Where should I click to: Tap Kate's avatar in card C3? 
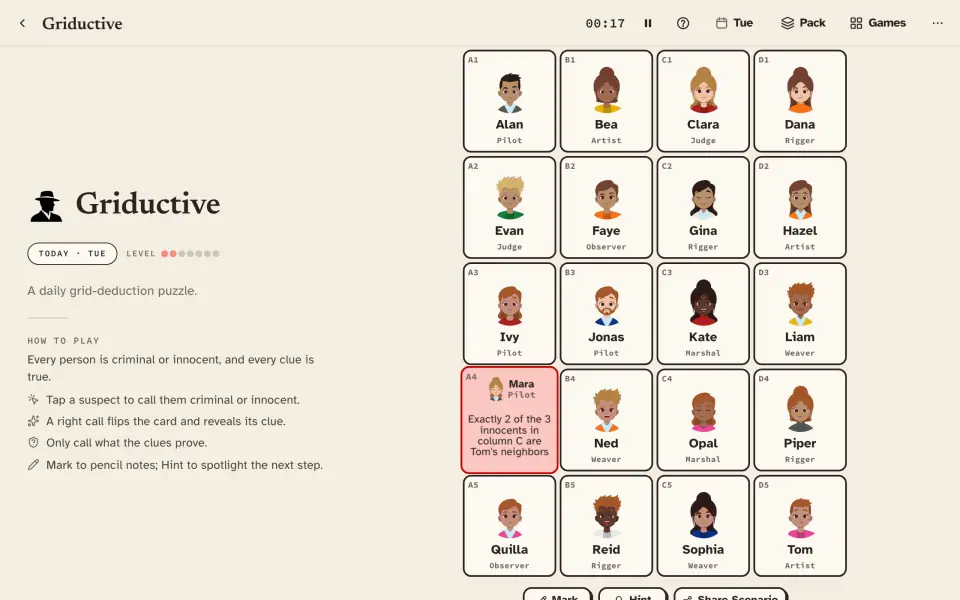703,302
